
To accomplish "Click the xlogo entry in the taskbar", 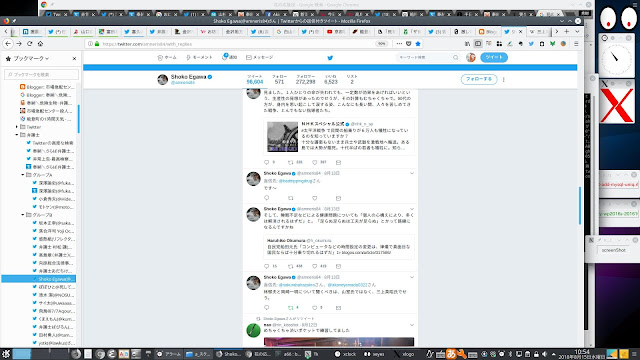I will point(403,354).
